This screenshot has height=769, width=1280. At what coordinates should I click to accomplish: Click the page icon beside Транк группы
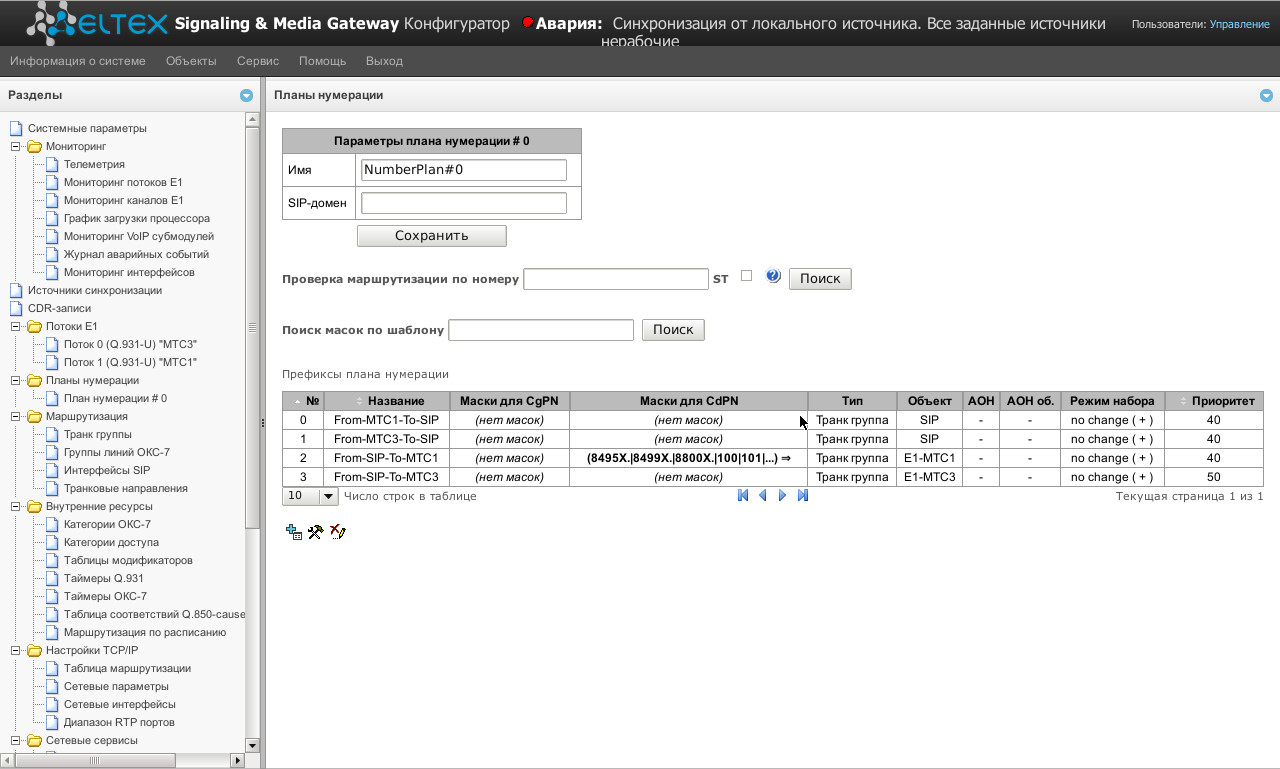tap(52, 434)
